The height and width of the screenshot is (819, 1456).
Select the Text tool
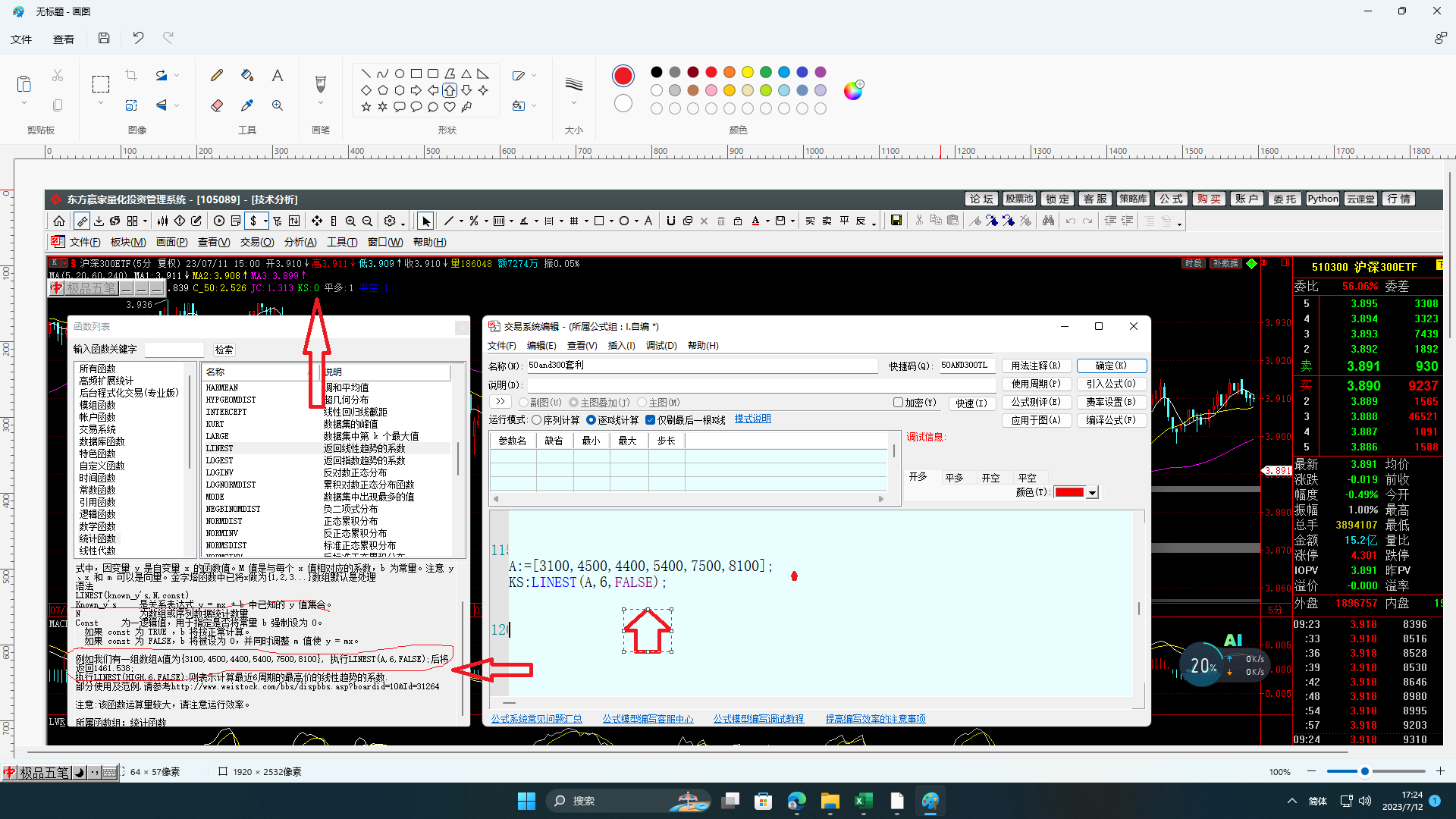point(278,75)
